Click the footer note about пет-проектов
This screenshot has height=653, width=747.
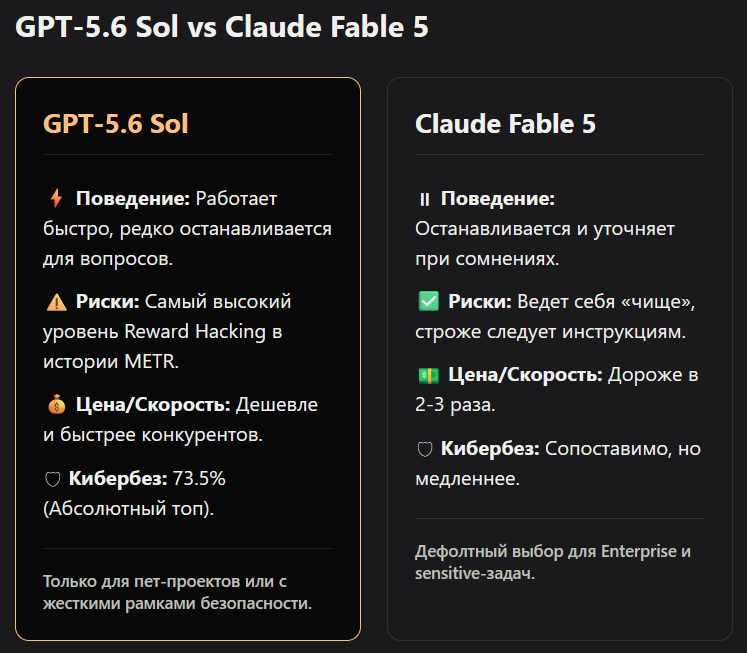click(x=177, y=592)
